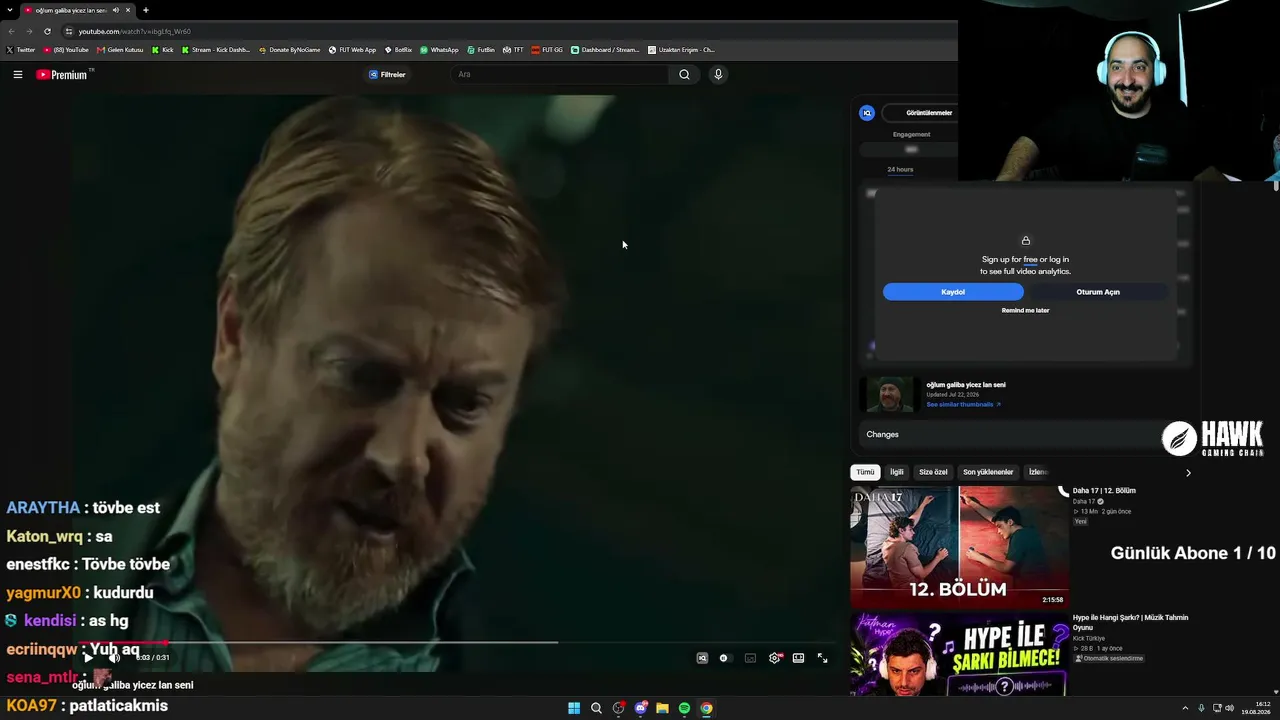Open the Donate ByNoGame bookmark

(290, 50)
